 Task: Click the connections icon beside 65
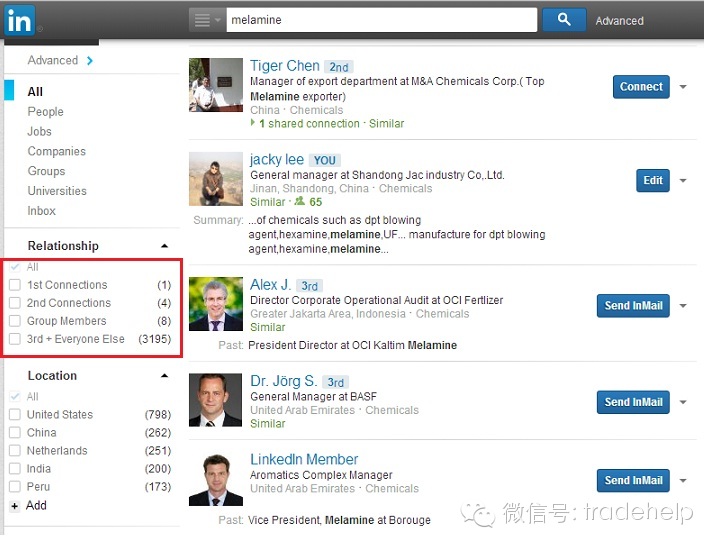(x=300, y=201)
